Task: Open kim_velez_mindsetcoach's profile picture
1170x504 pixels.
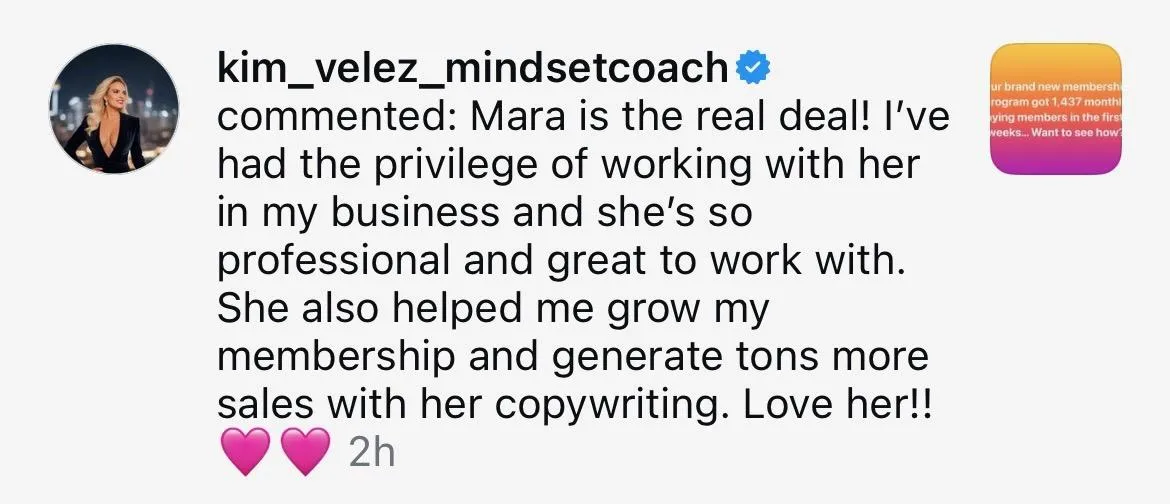Action: pyautogui.click(x=113, y=109)
